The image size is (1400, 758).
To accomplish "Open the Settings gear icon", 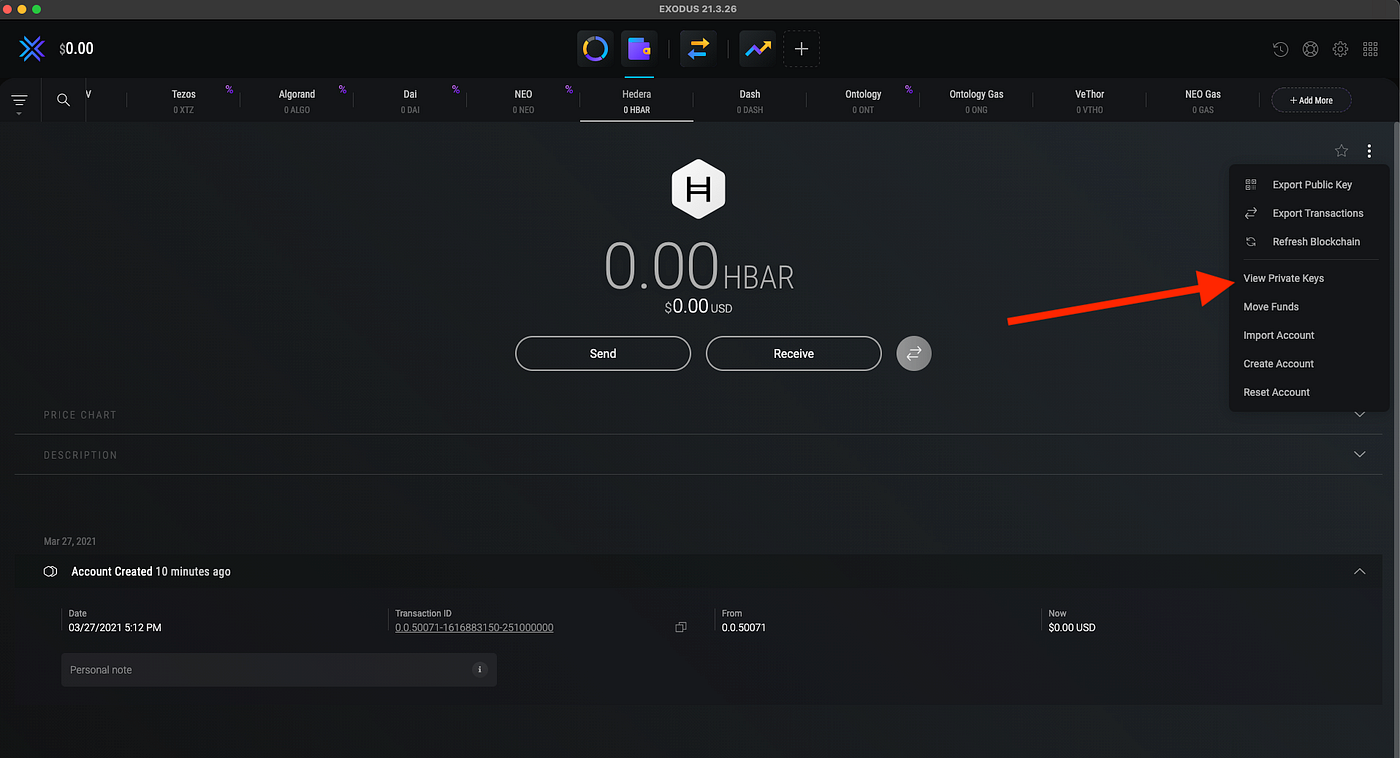I will (x=1340, y=49).
